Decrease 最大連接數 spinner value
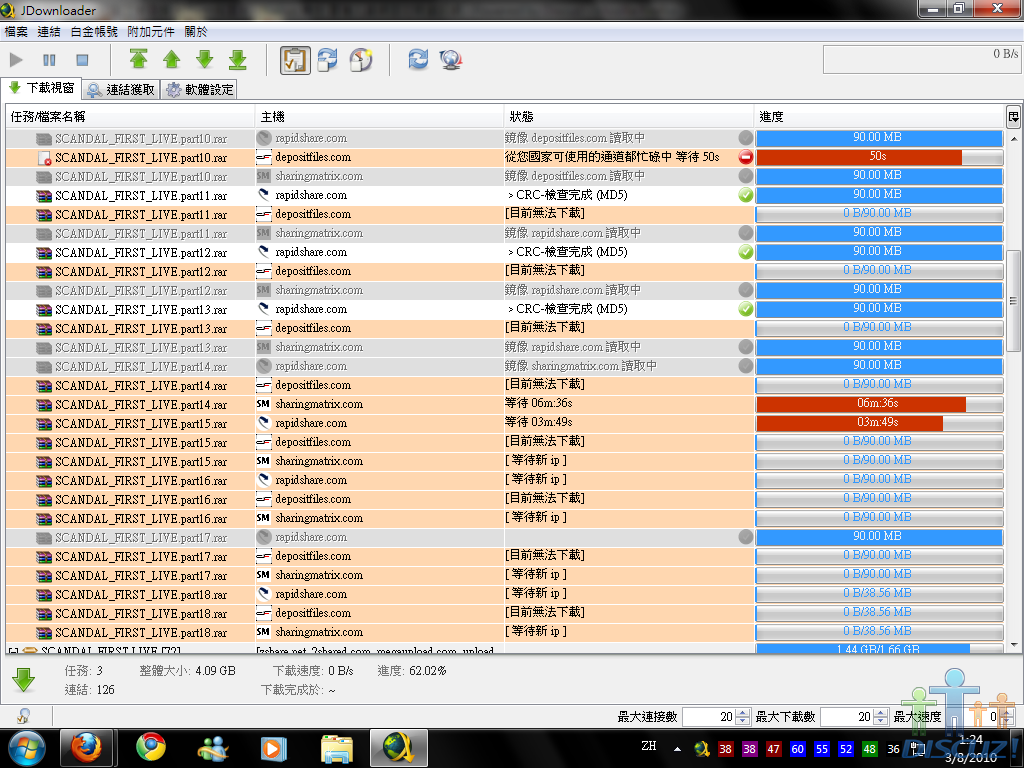 coord(743,721)
